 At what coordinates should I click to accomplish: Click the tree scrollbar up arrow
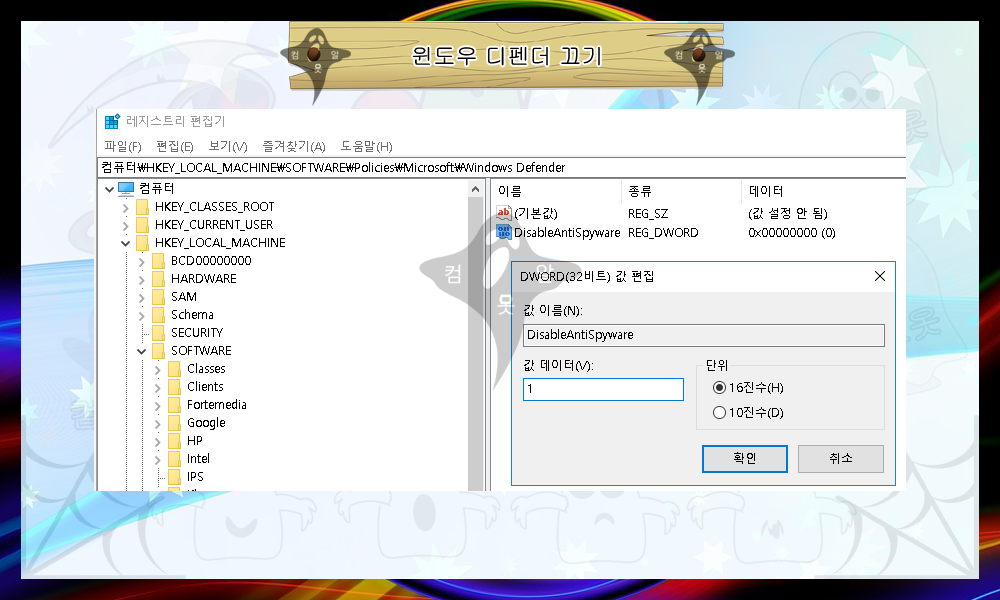tap(475, 189)
